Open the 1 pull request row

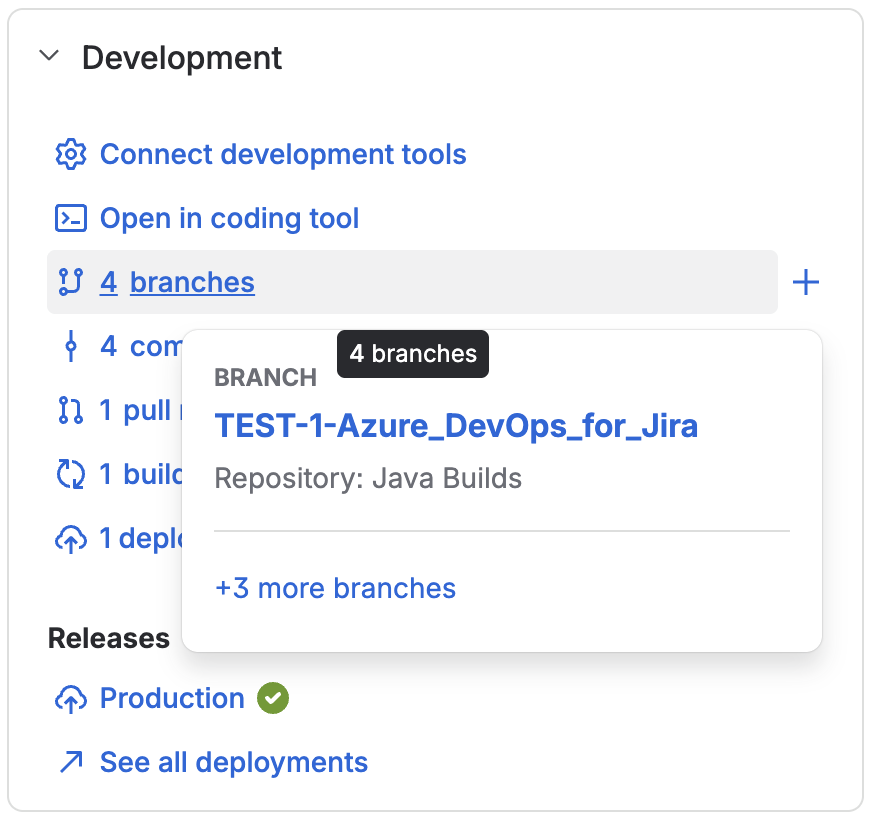[x=141, y=410]
